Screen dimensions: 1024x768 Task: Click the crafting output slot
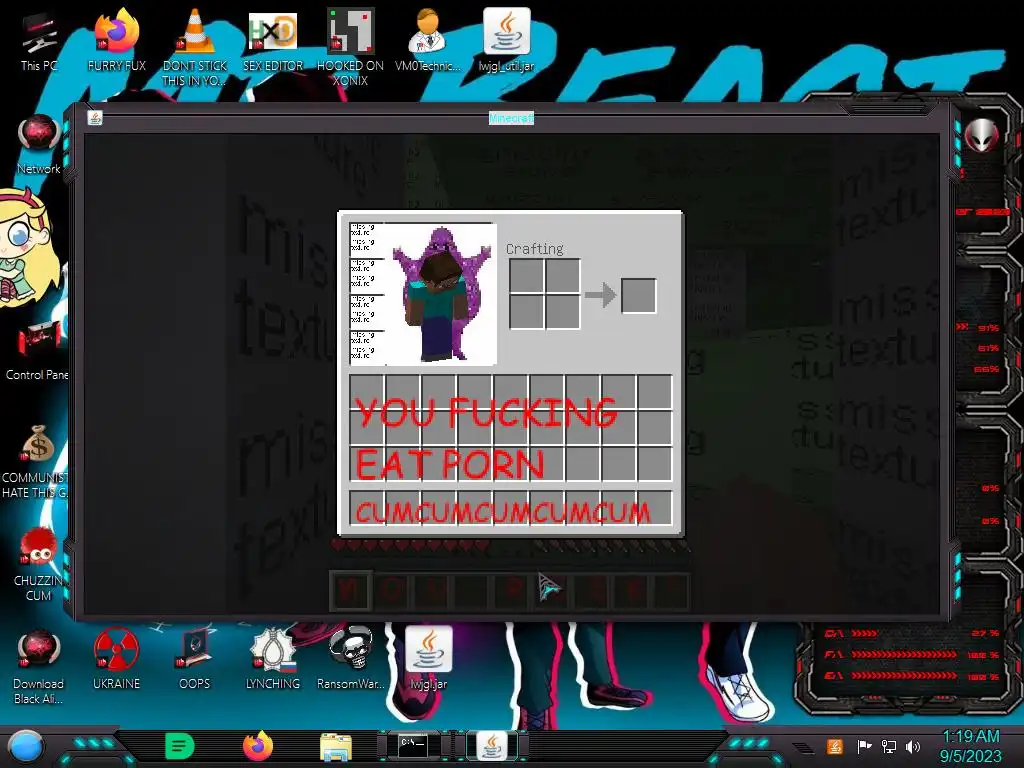click(639, 295)
